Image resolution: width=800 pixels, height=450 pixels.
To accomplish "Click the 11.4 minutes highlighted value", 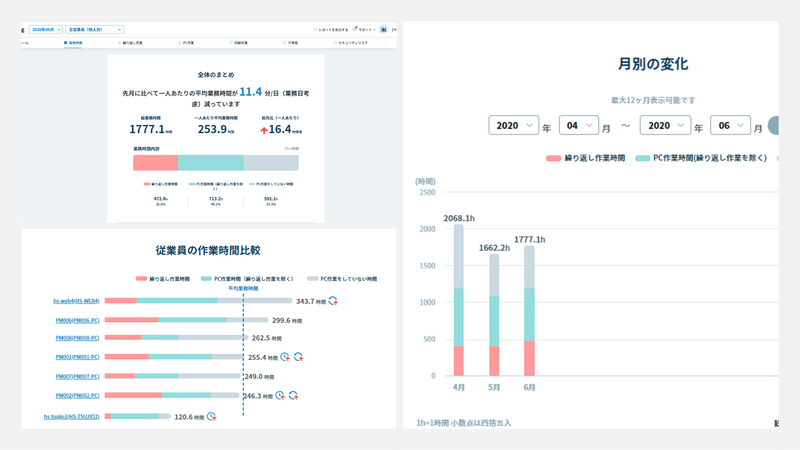I will (251, 92).
